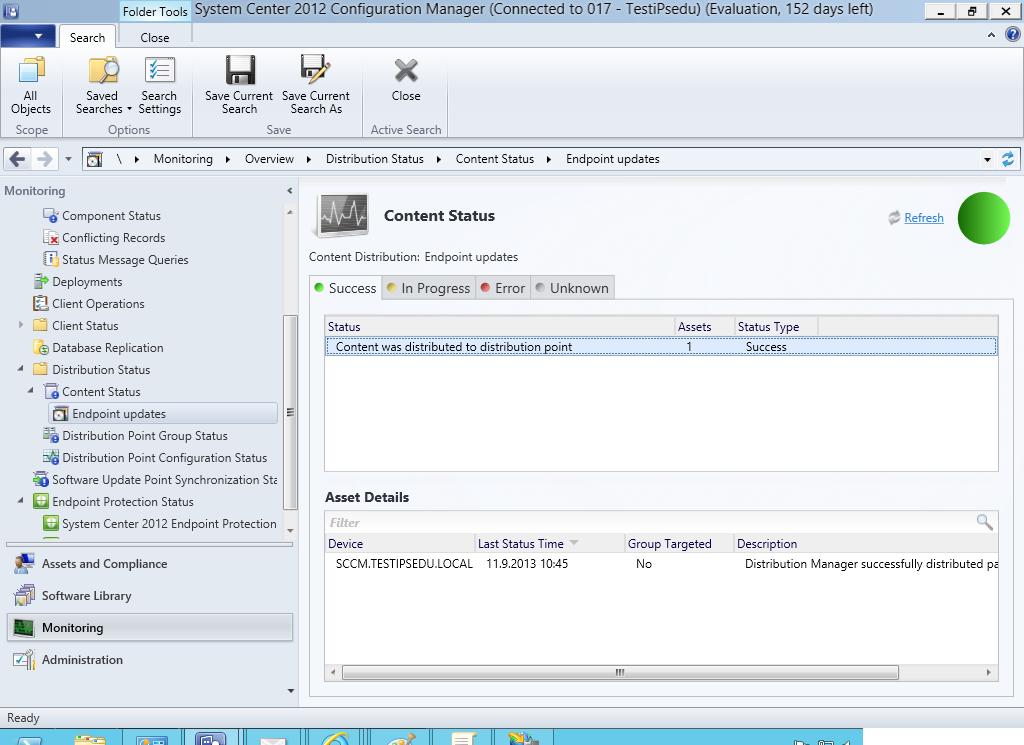Minimize the ribbon using the caret
Screen dimensions: 1024x745
pyautogui.click(x=991, y=35)
